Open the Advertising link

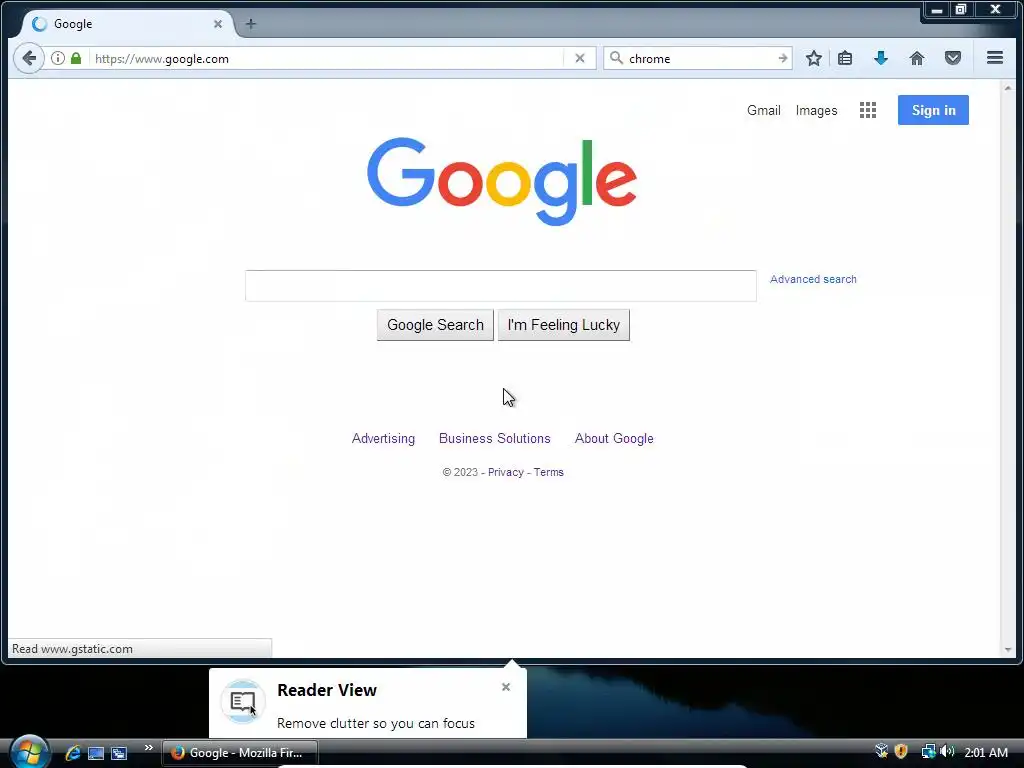383,438
